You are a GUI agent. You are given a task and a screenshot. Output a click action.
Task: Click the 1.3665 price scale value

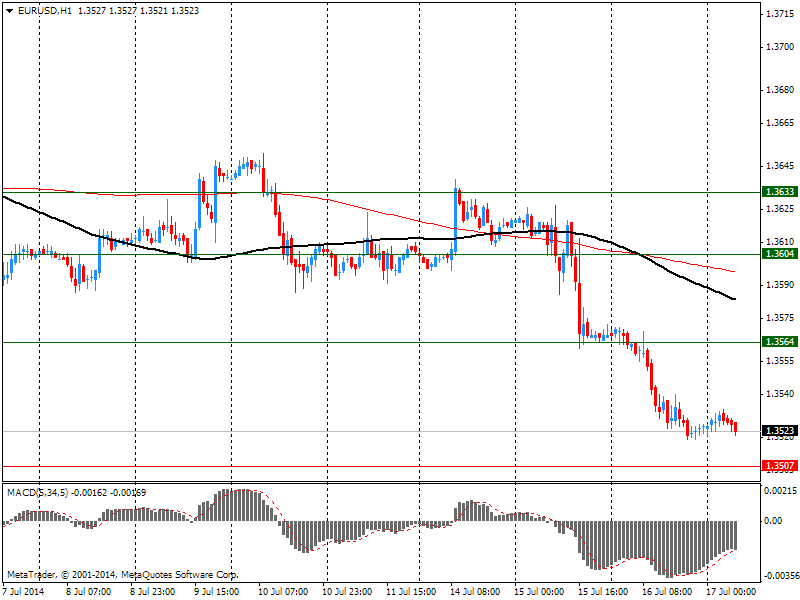tap(780, 123)
